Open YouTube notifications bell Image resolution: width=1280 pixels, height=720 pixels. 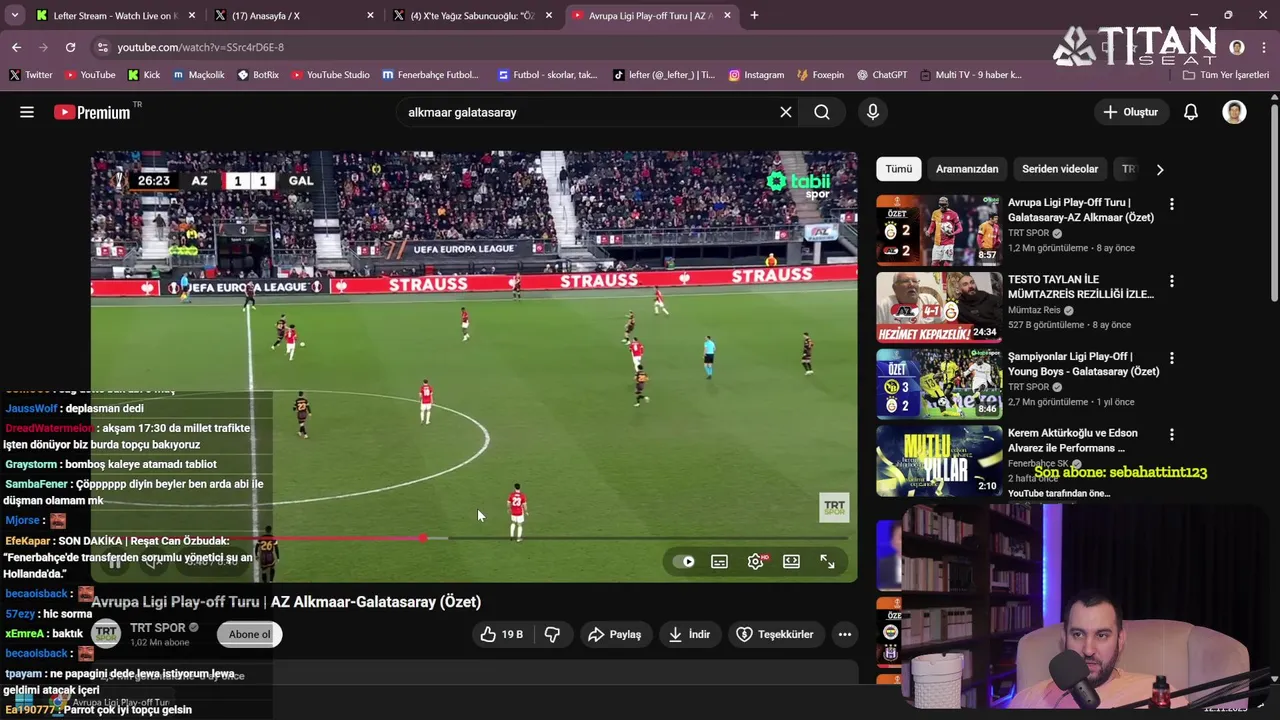pos(1191,112)
